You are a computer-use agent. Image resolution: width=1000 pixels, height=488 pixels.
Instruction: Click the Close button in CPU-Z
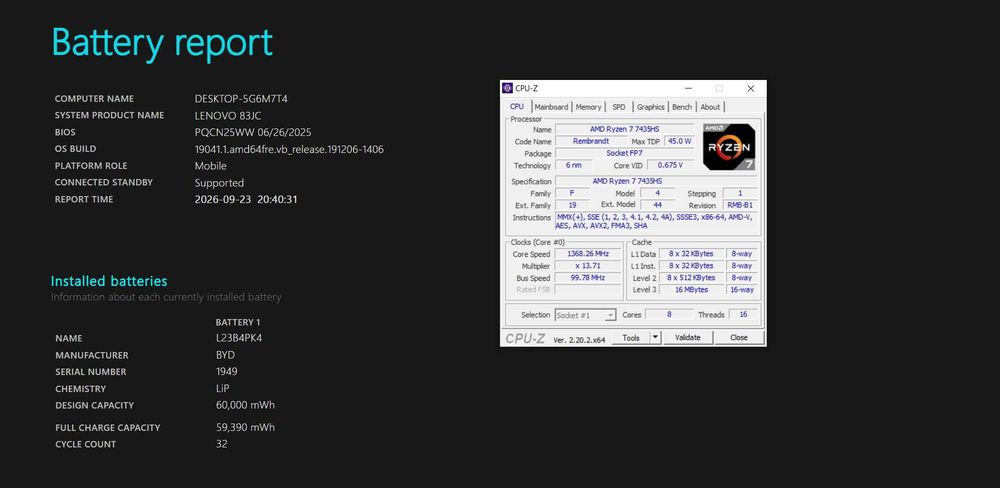(x=739, y=338)
